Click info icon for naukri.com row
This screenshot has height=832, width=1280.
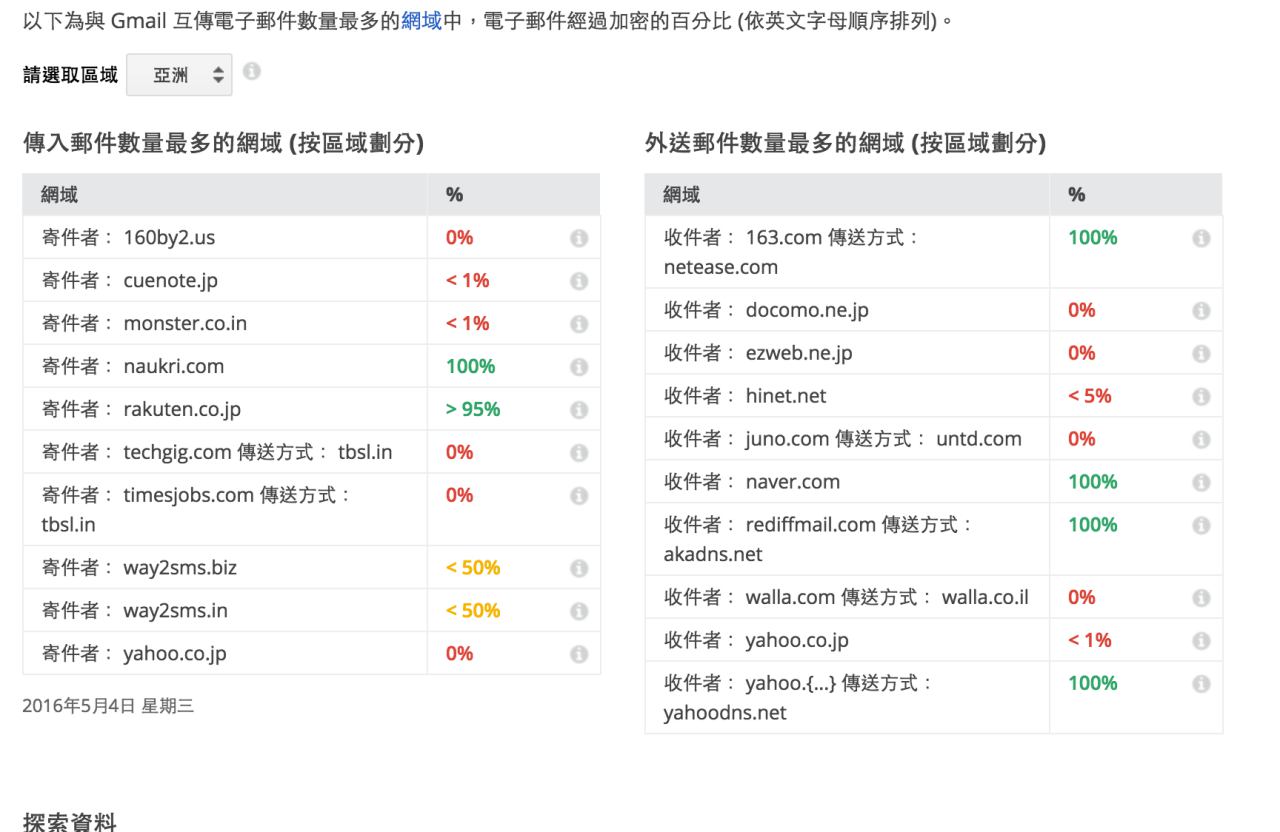pyautogui.click(x=578, y=367)
